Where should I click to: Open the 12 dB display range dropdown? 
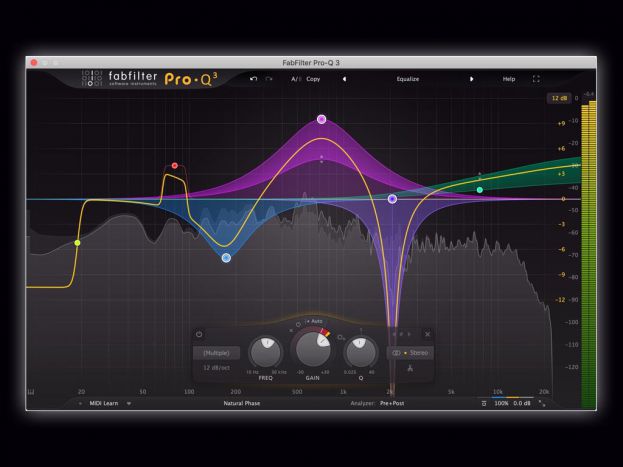point(558,98)
